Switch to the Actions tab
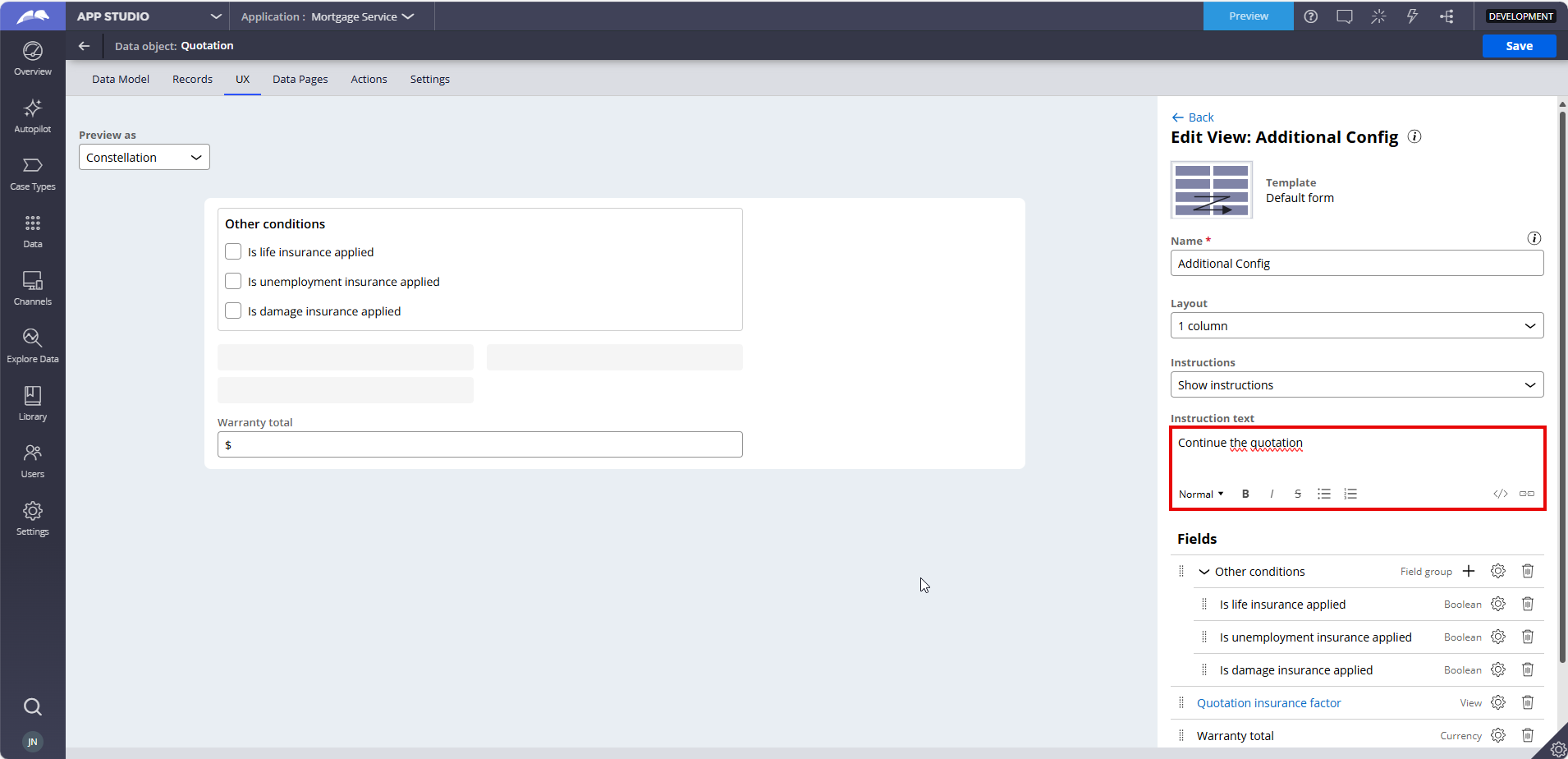The width and height of the screenshot is (1568, 759). click(369, 79)
